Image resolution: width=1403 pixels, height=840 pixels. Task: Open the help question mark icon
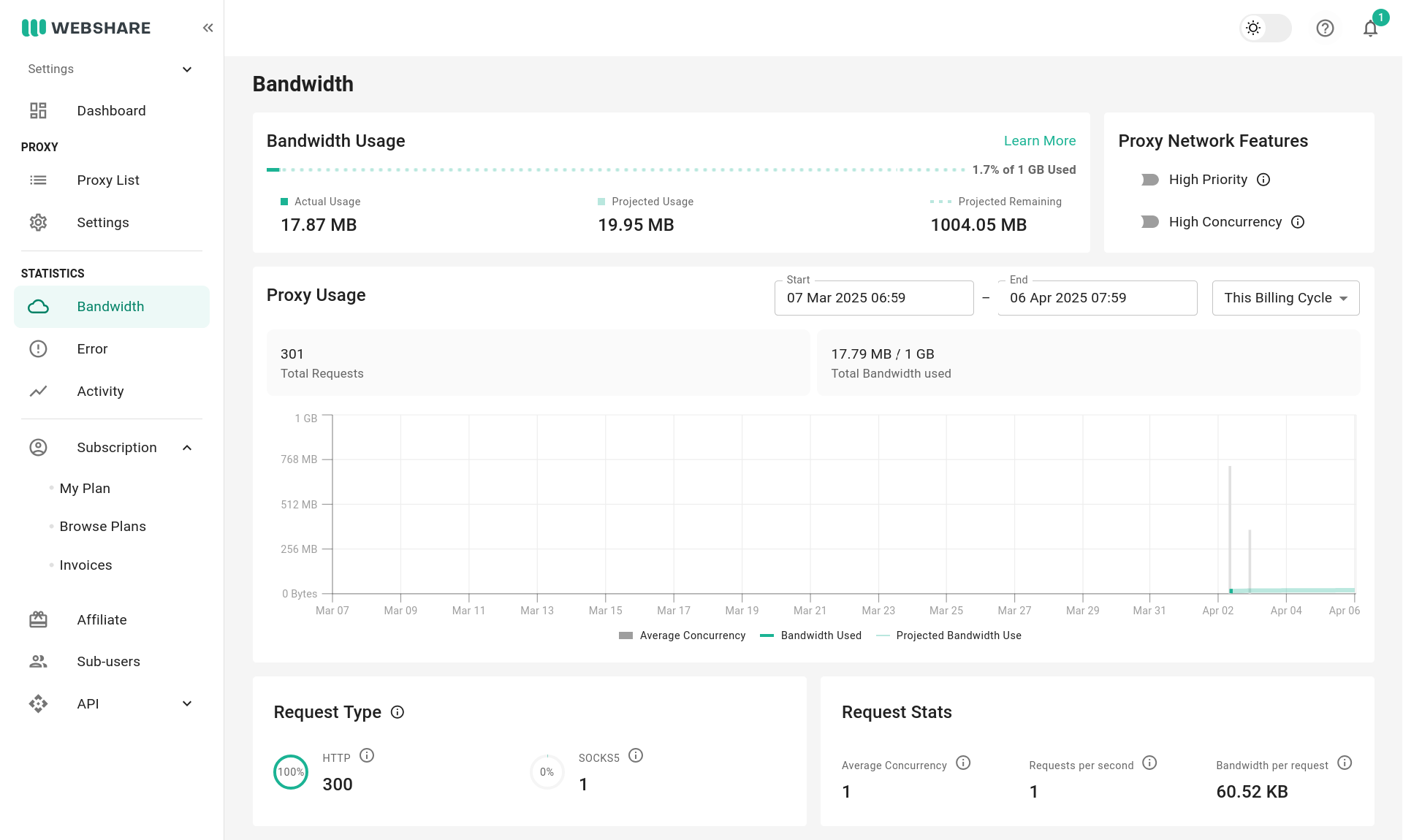tap(1325, 28)
